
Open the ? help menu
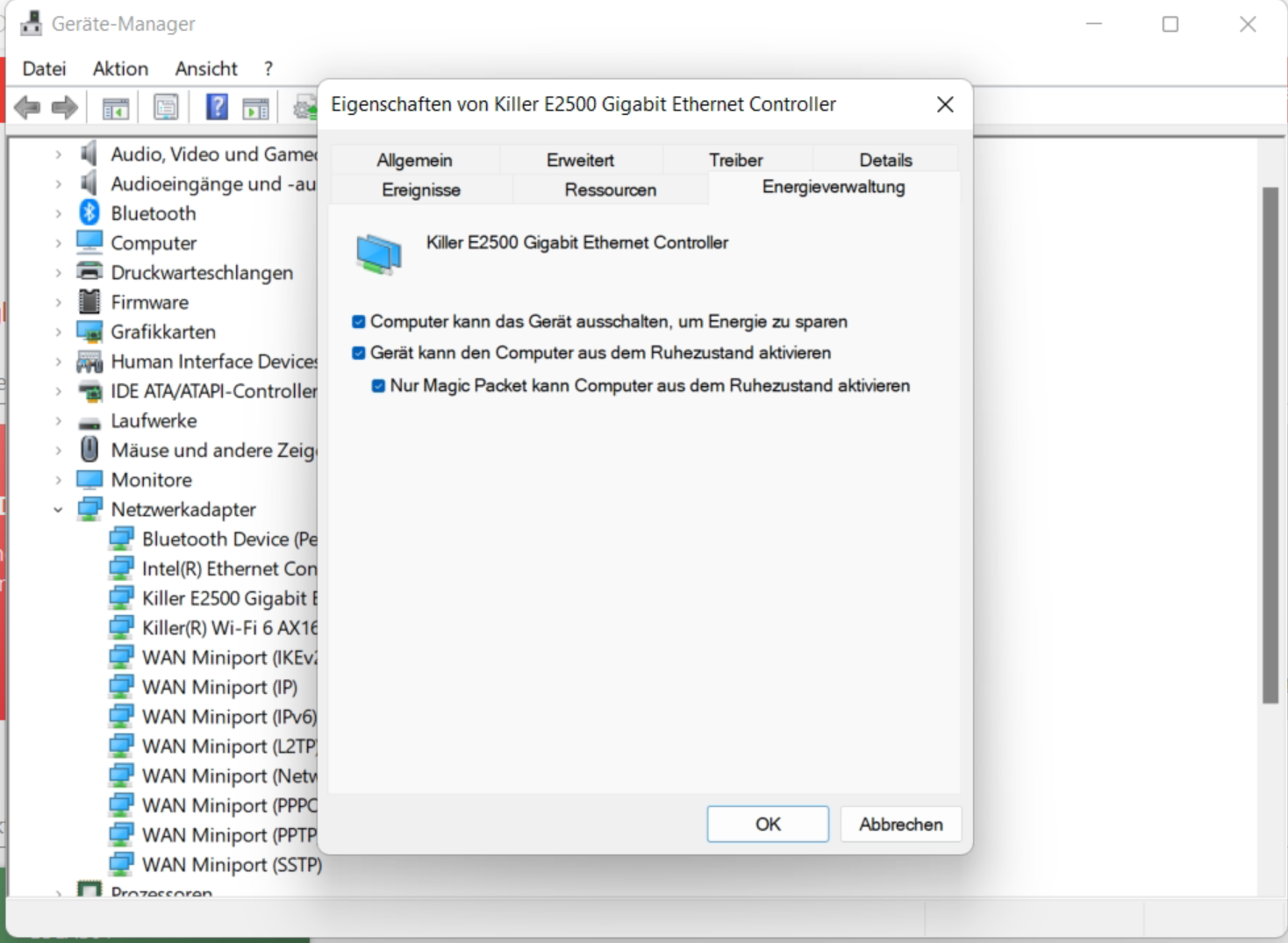[x=268, y=68]
